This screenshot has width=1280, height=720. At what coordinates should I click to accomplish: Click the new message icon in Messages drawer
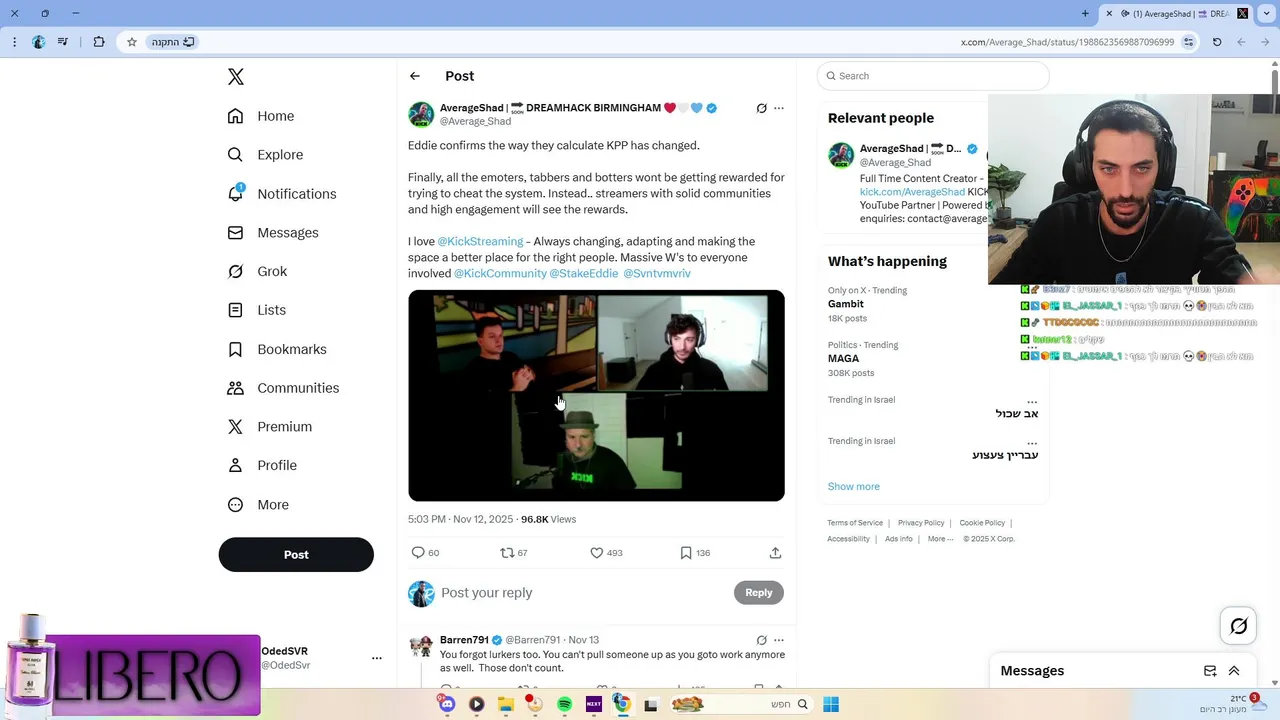tap(1210, 671)
